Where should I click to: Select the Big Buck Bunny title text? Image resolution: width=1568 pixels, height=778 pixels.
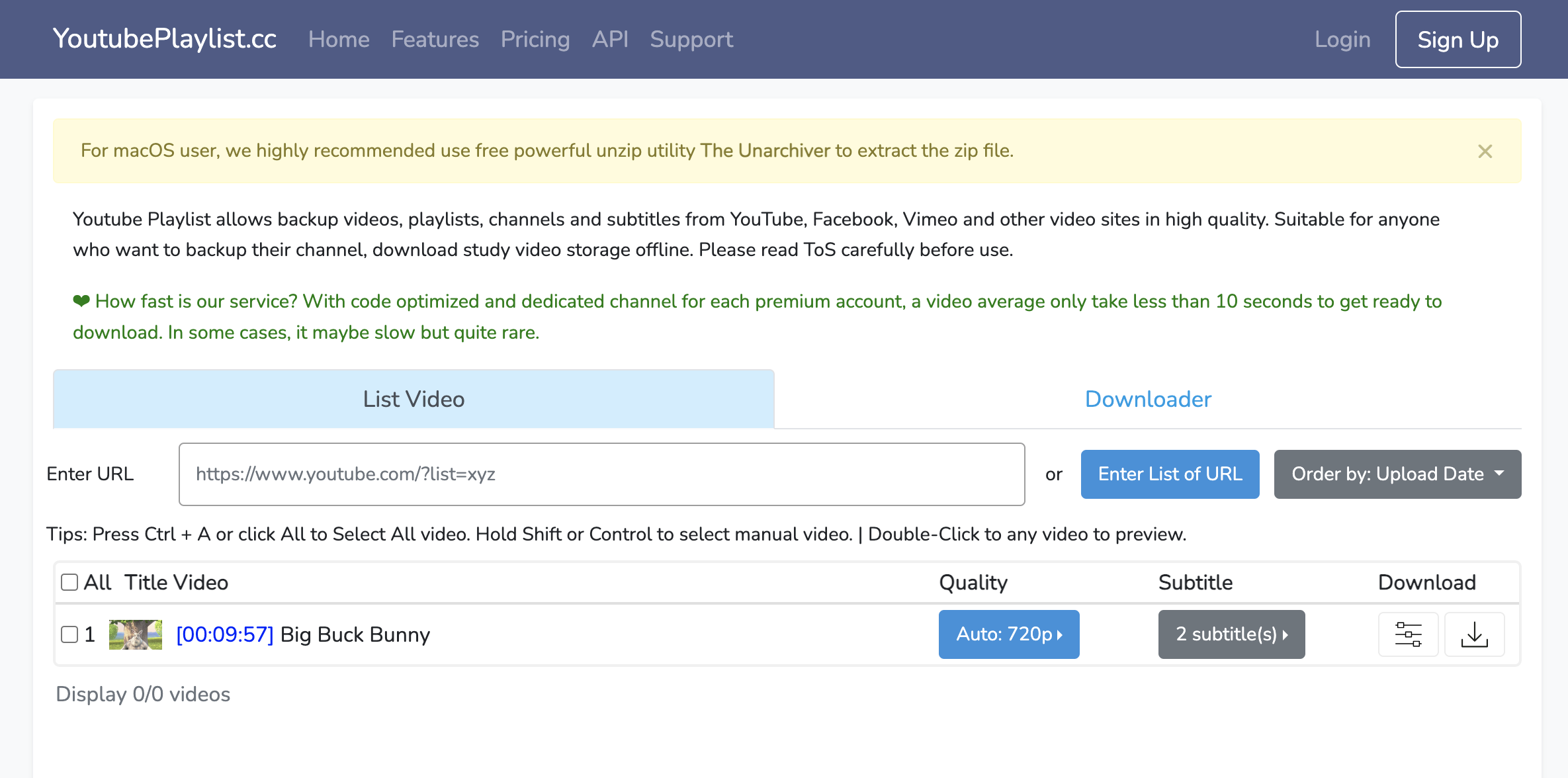click(355, 634)
